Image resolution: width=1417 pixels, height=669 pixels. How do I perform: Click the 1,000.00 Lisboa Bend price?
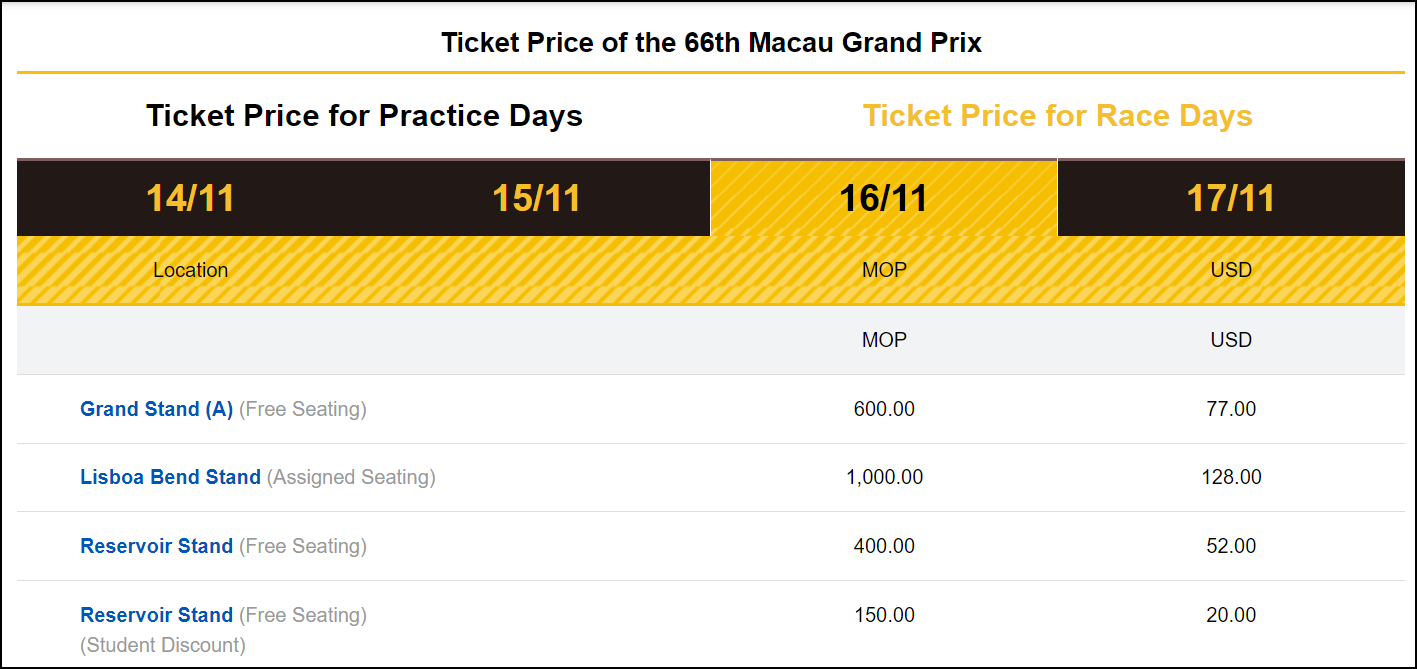(884, 477)
